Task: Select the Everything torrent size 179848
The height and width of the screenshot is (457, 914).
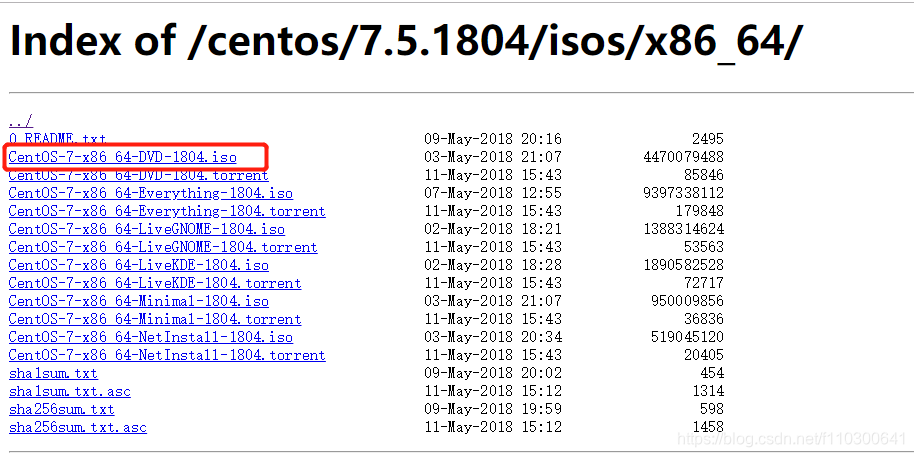Action: click(x=699, y=211)
